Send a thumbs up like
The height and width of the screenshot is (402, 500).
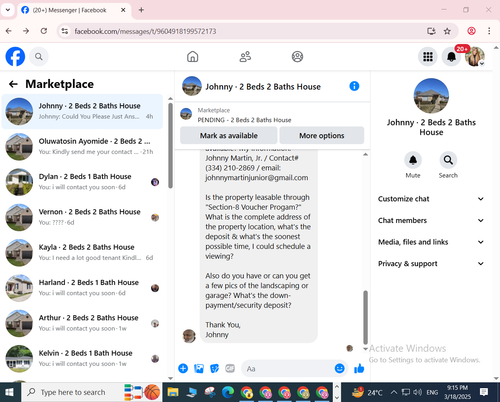tap(359, 368)
